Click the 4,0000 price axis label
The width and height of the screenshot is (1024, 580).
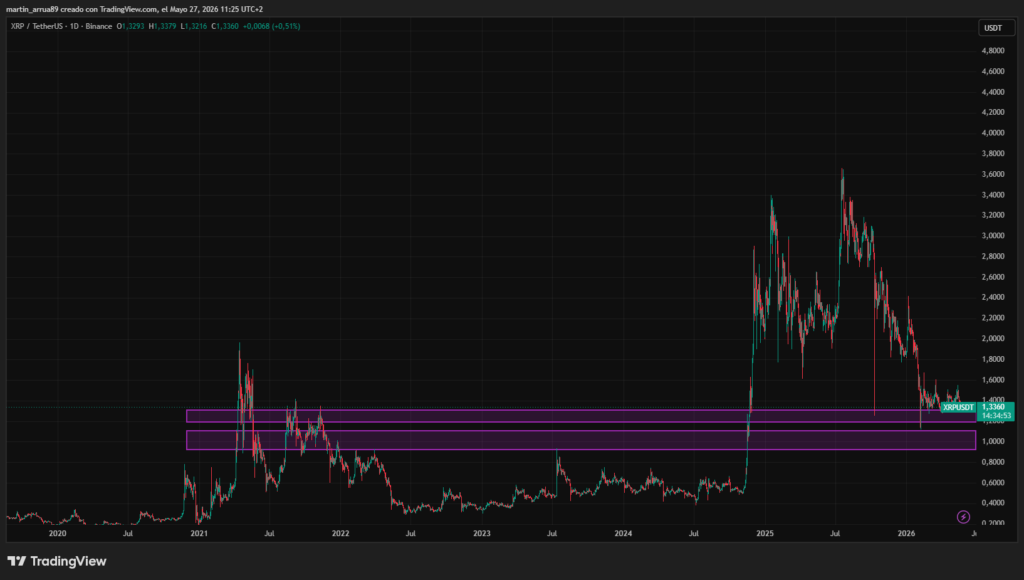[x=993, y=133]
